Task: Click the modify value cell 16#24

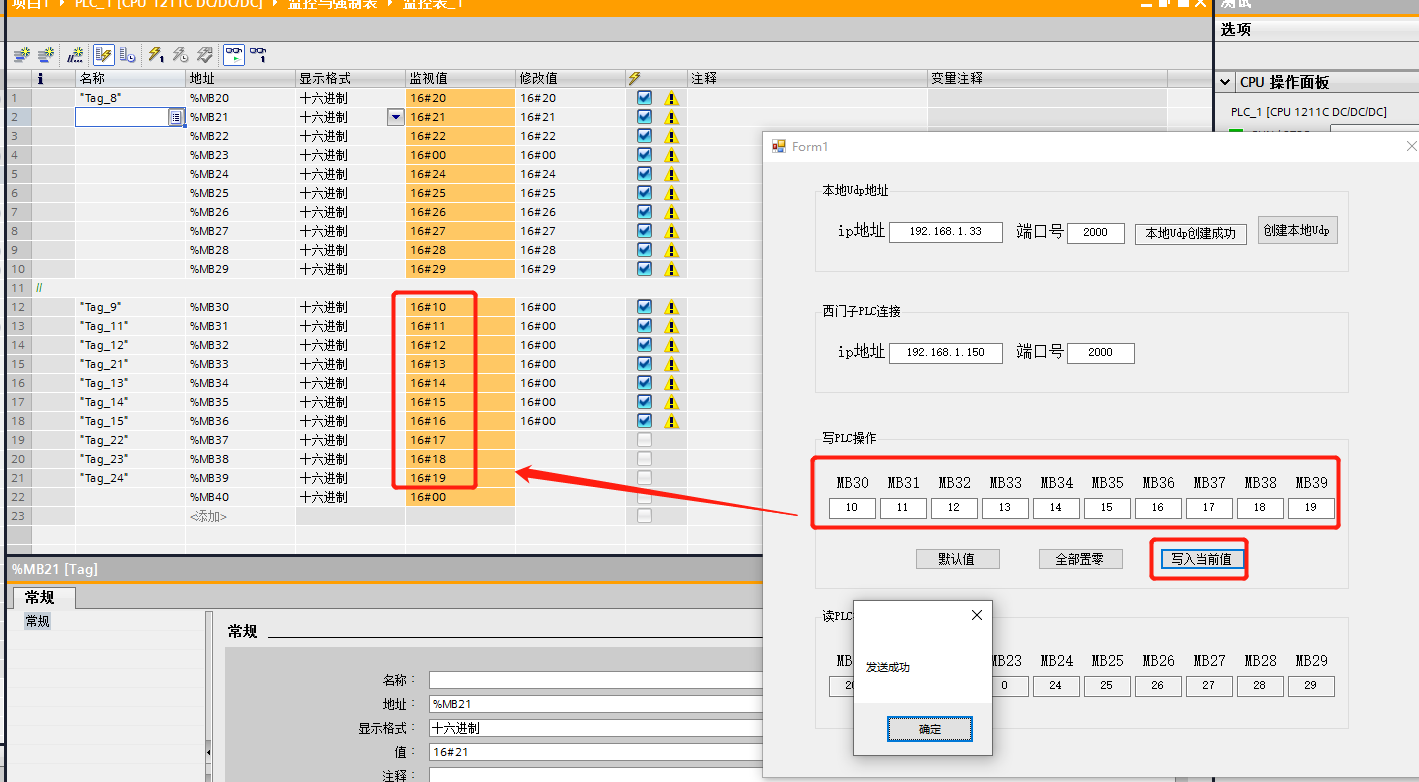Action: [570, 174]
